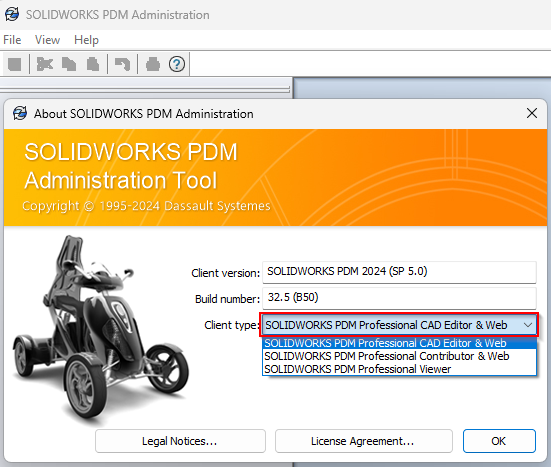Open the Help menu
551x467 pixels.
[x=86, y=40]
